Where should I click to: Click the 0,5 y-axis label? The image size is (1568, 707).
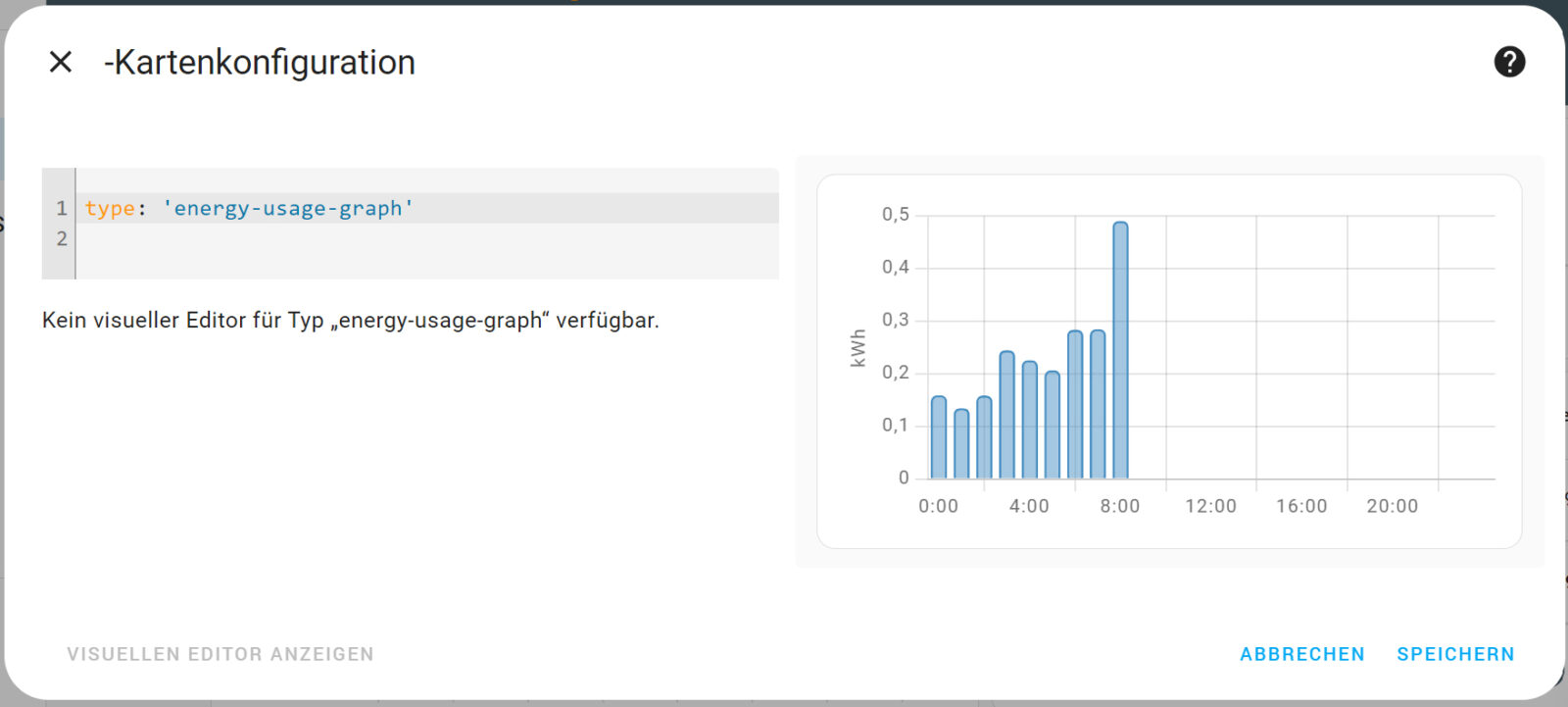click(895, 215)
